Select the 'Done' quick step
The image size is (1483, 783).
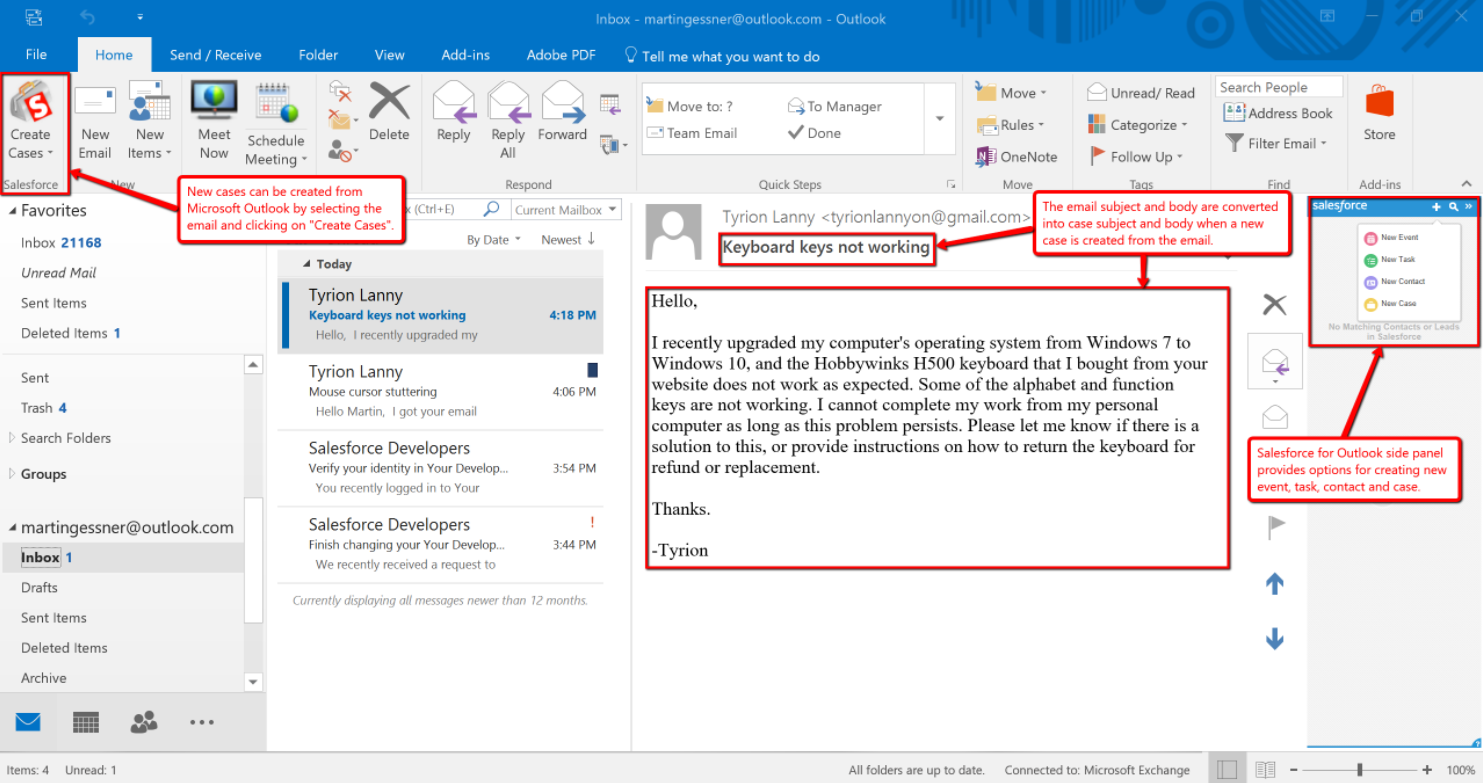click(814, 133)
